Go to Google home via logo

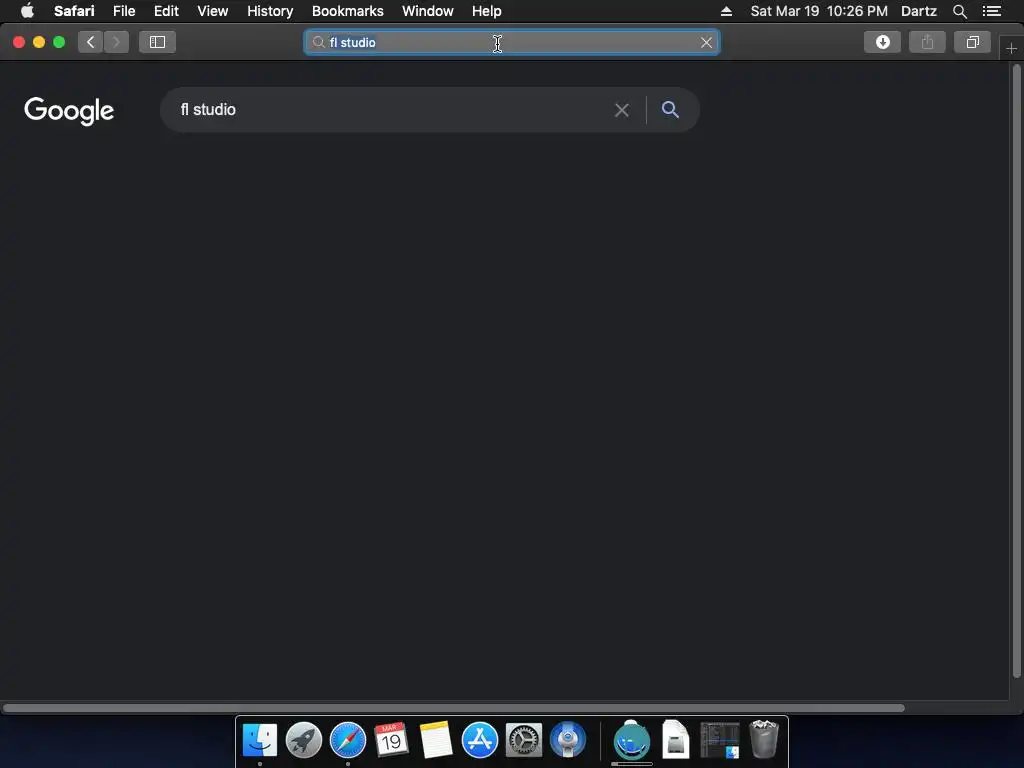[69, 111]
